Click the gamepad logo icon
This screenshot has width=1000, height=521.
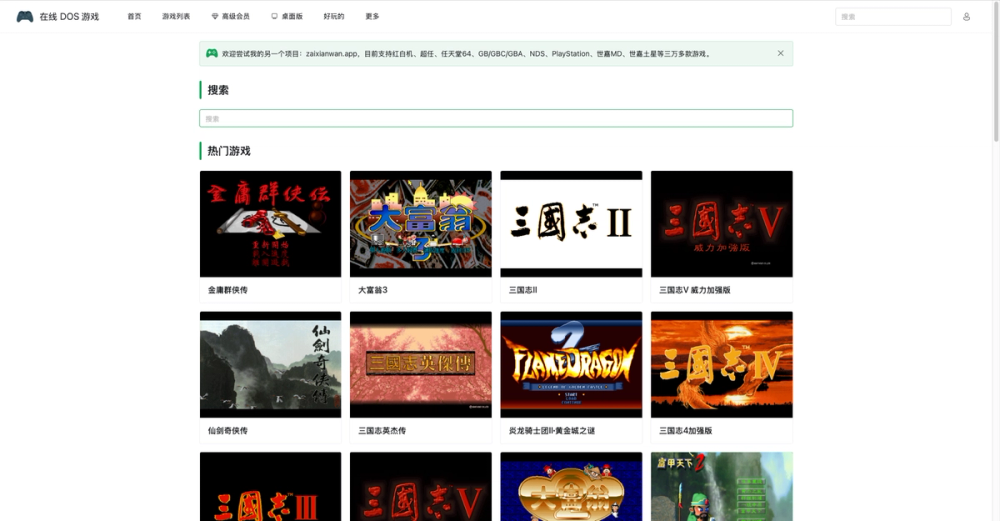click(x=25, y=17)
